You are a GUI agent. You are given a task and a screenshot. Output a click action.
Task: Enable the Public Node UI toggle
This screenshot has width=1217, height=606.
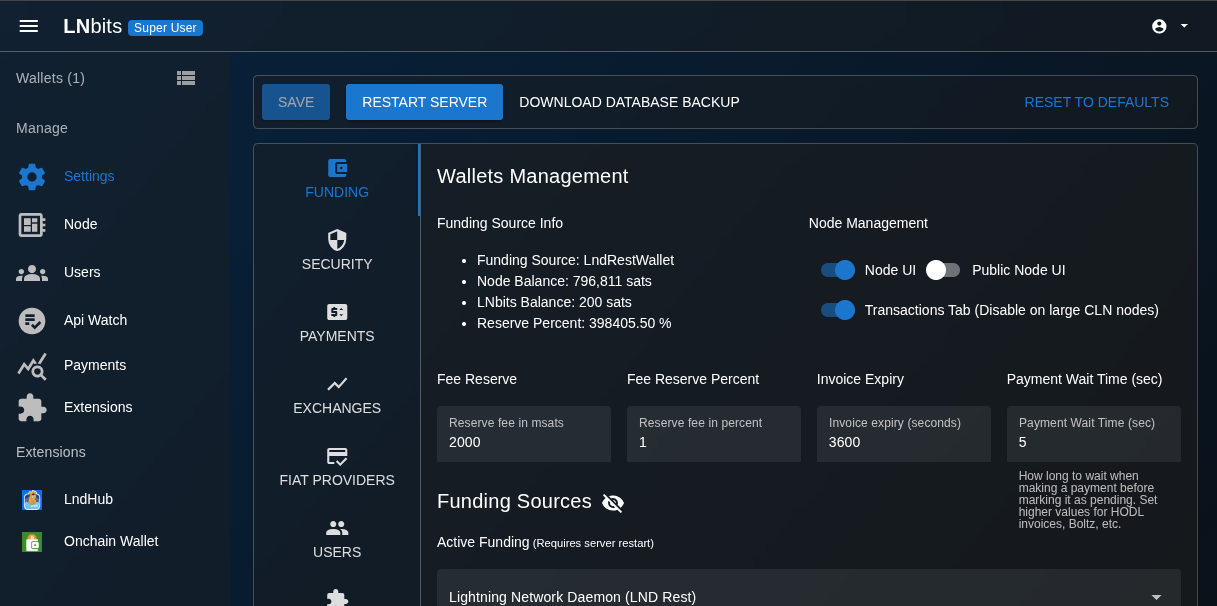point(941,270)
